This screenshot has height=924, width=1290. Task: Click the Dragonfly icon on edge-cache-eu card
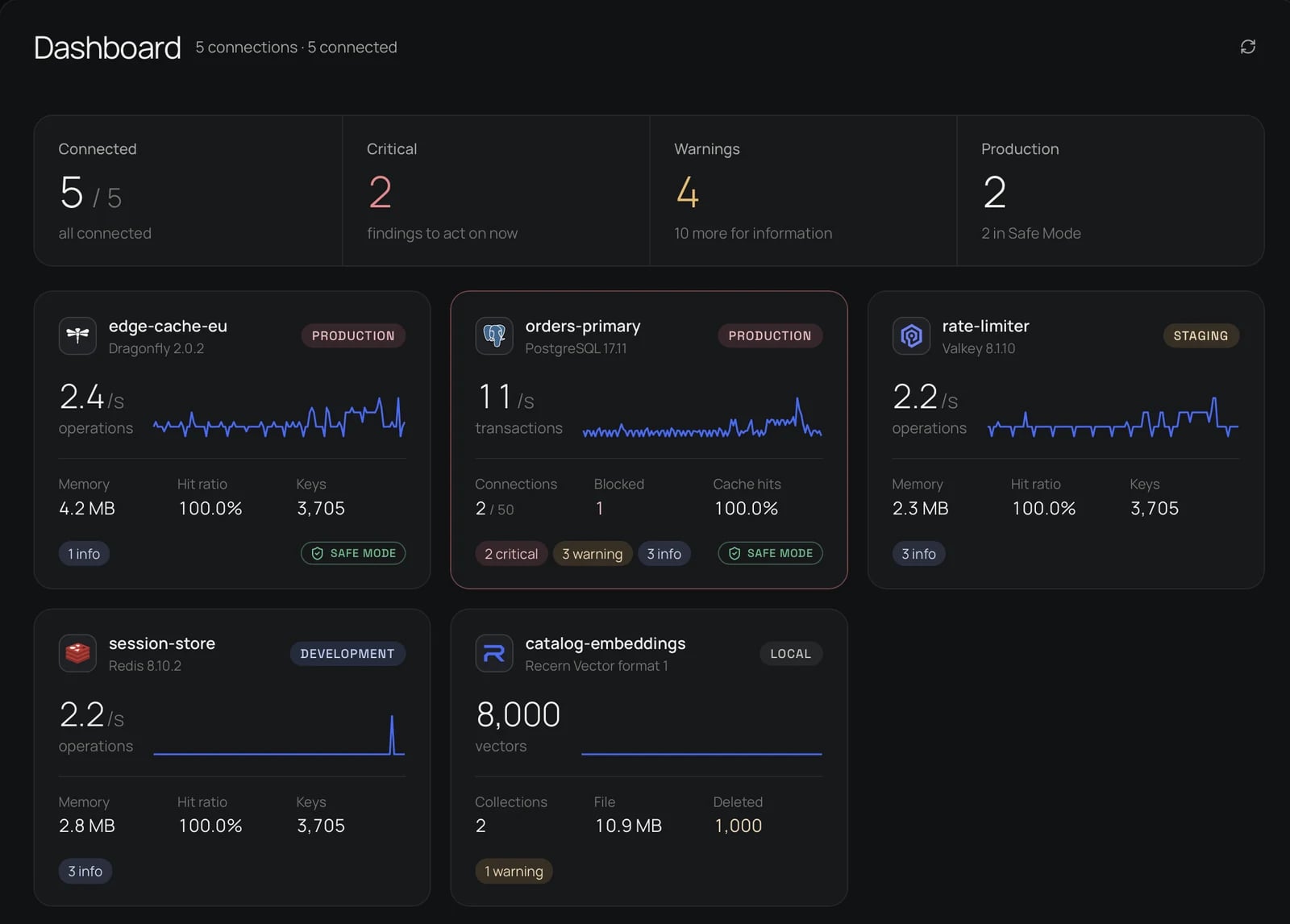[x=77, y=335]
